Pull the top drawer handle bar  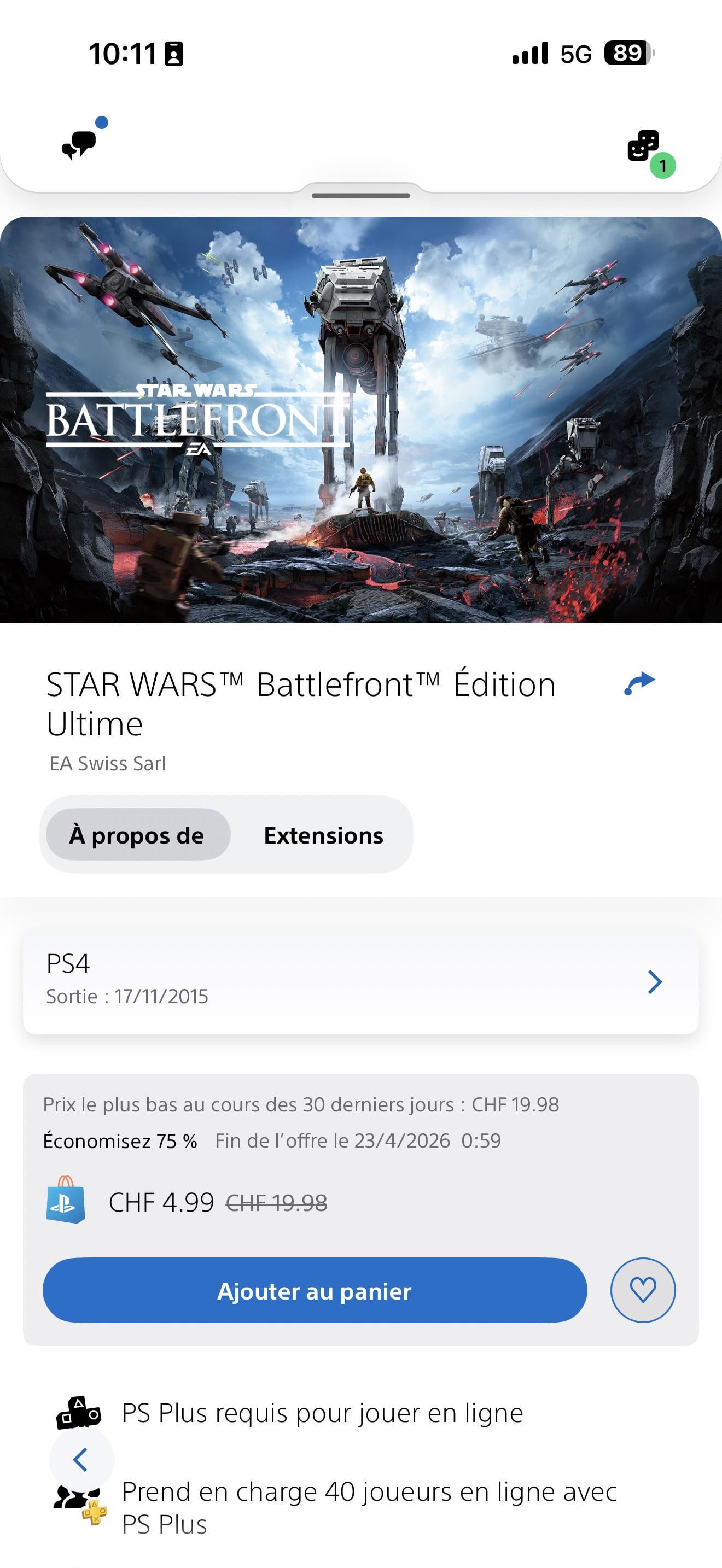(361, 195)
